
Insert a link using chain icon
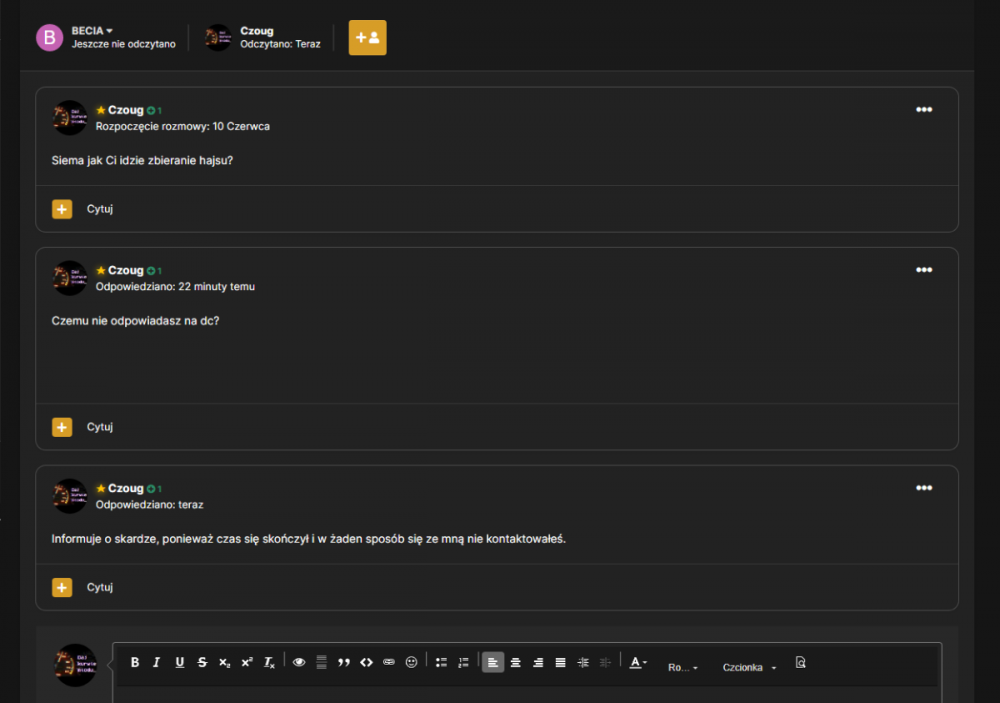388,662
